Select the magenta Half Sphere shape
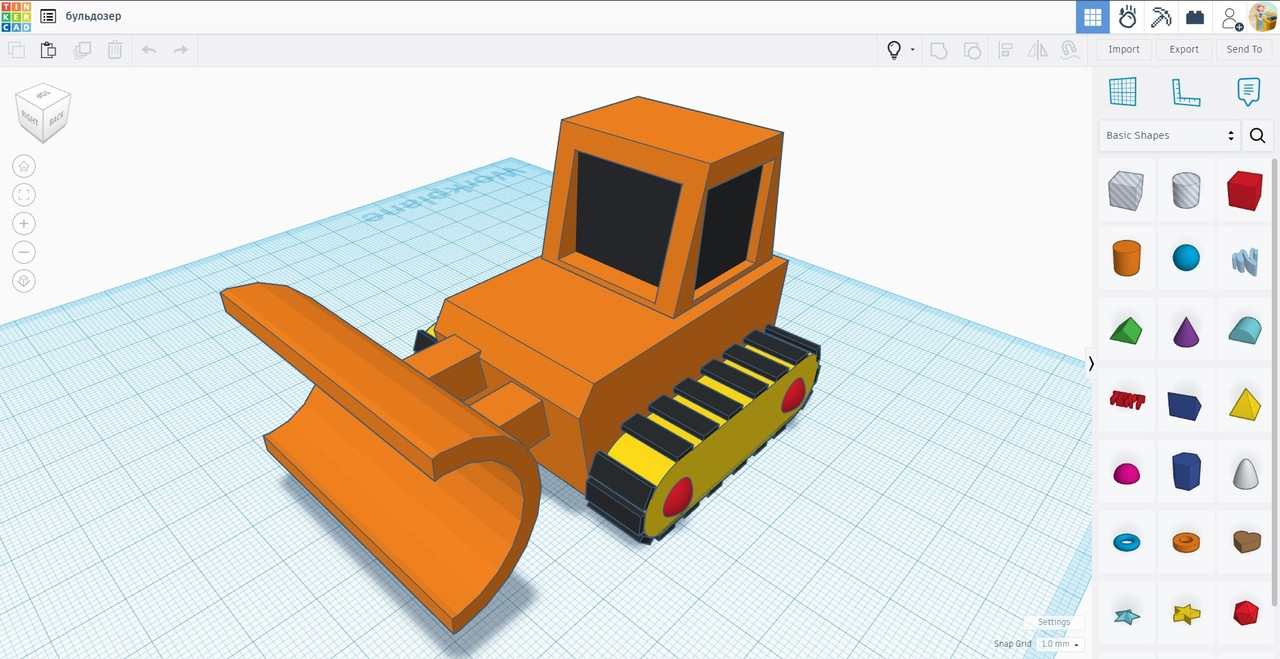This screenshot has width=1280, height=659. pos(1126,473)
